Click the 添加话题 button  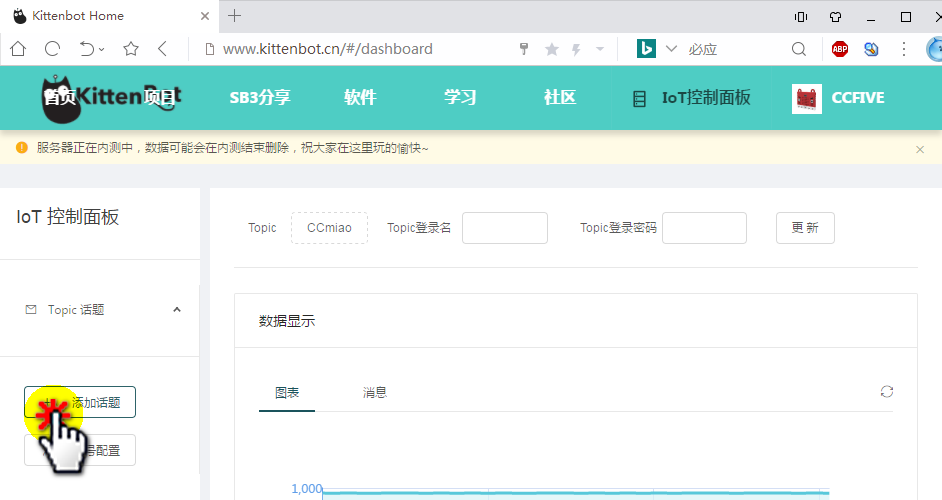pos(80,402)
